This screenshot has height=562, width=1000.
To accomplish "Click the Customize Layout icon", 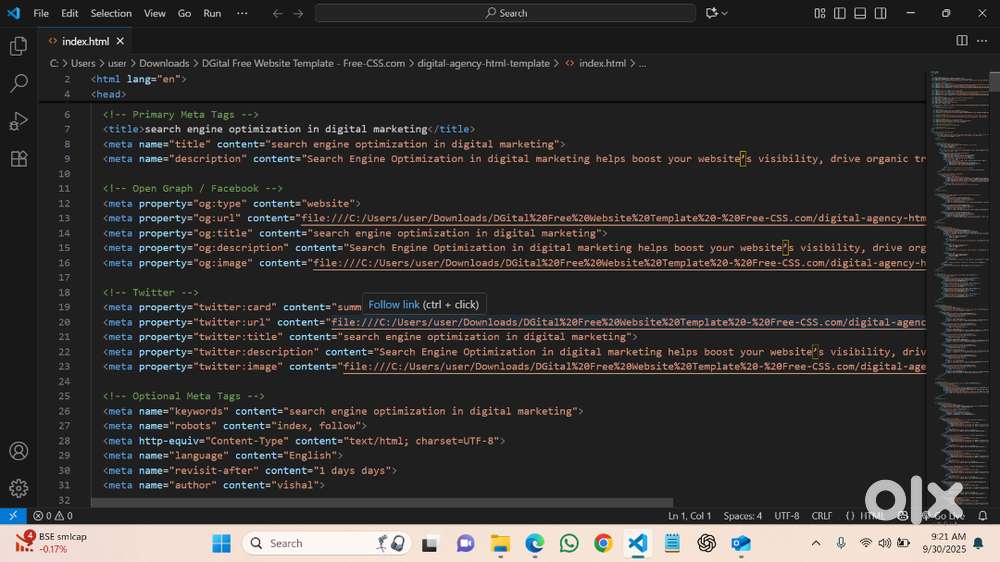I will tap(820, 13).
